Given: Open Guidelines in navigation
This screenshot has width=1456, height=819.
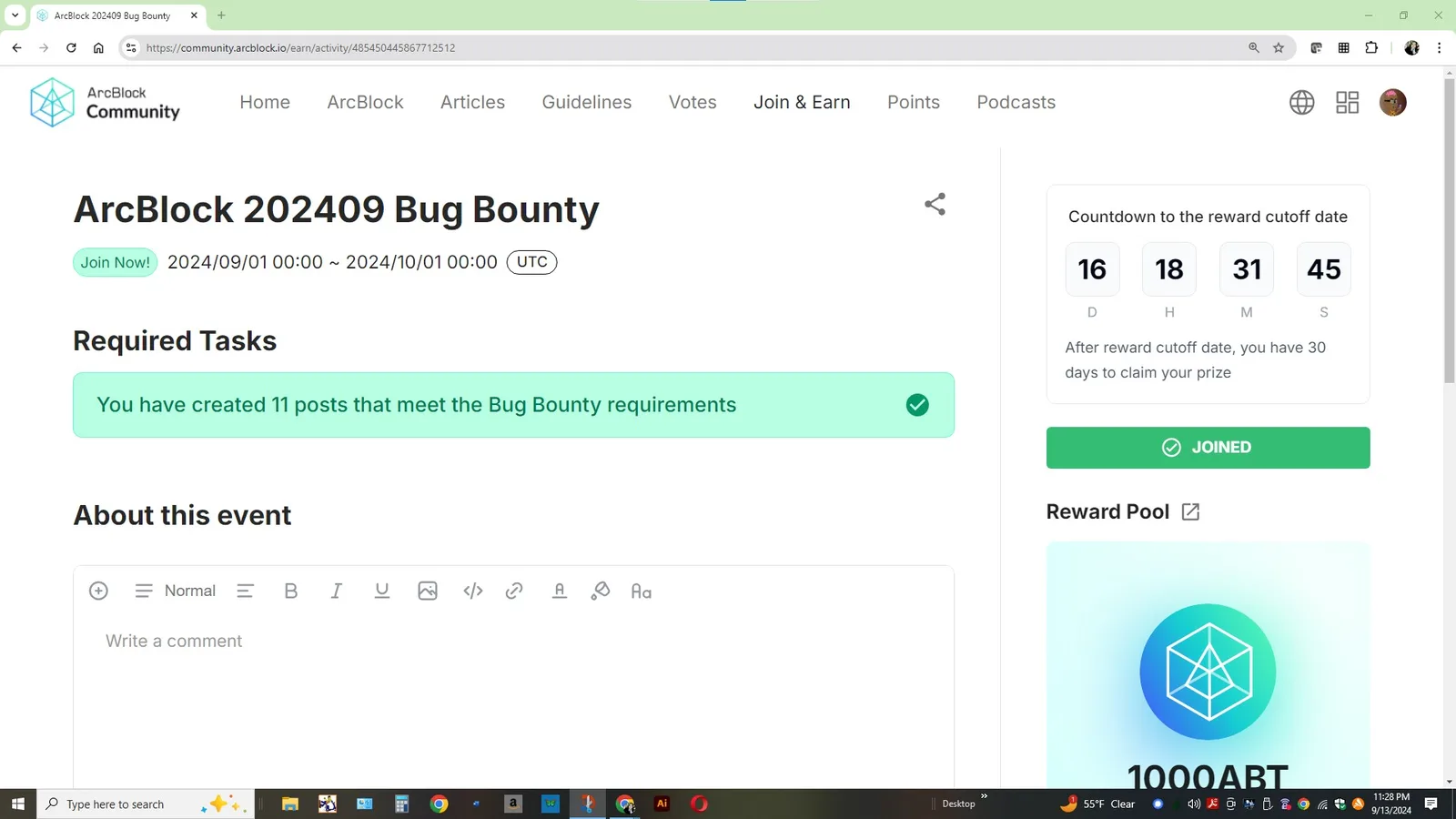Looking at the screenshot, I should [x=587, y=103].
